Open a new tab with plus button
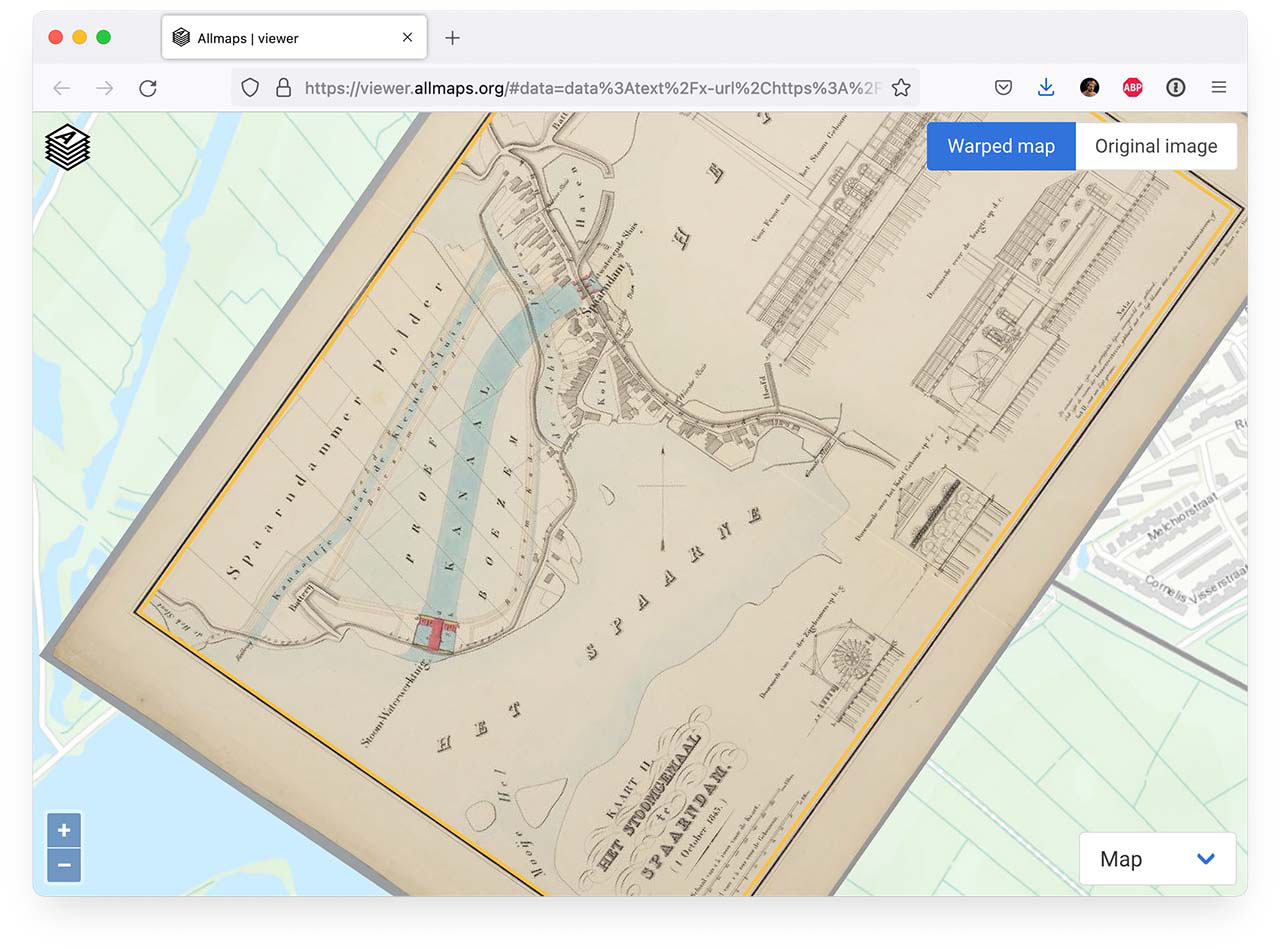Viewport: 1280px width, 949px height. 452,38
